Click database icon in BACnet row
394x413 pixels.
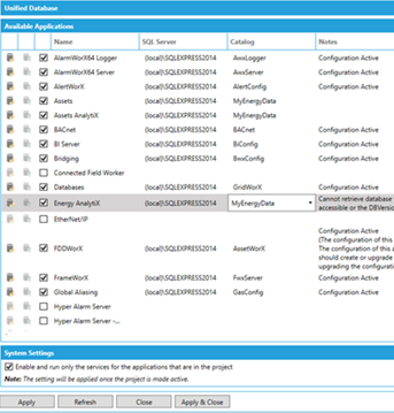(10, 130)
